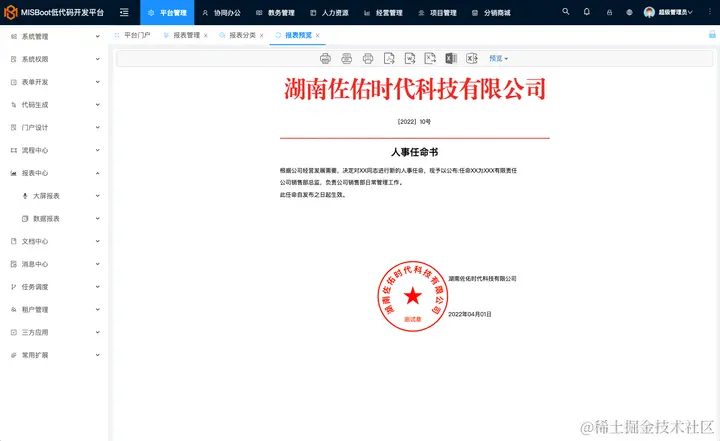Click the 系统管理 sidebar icon
The image size is (720, 441).
[14, 36]
